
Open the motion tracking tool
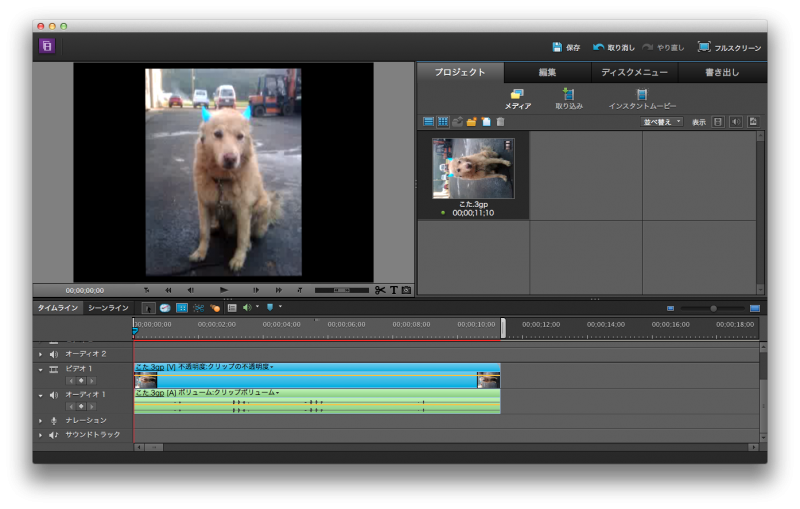click(215, 308)
